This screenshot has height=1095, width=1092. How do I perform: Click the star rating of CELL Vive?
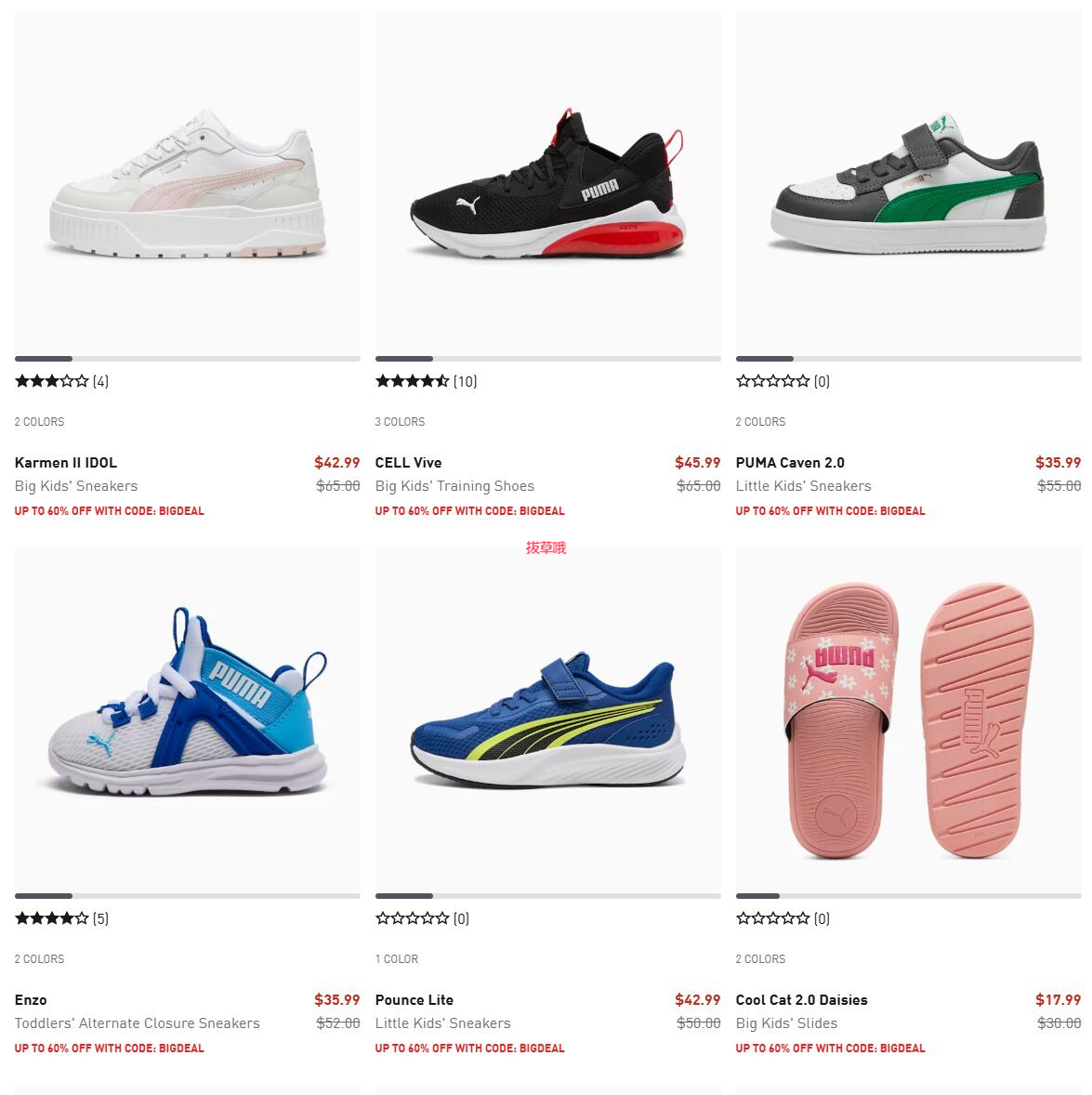[x=412, y=381]
